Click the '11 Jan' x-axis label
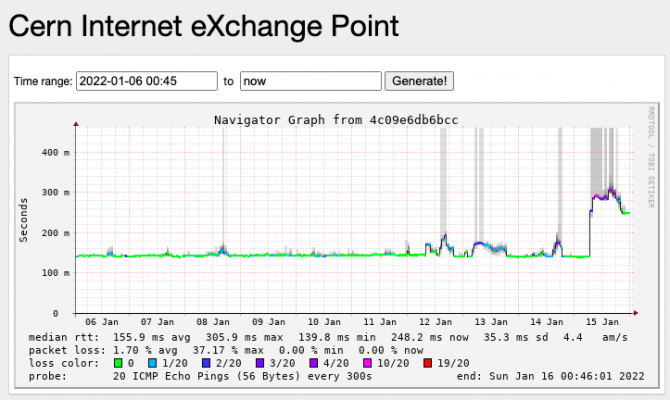This screenshot has height=400, width=670. [379, 322]
